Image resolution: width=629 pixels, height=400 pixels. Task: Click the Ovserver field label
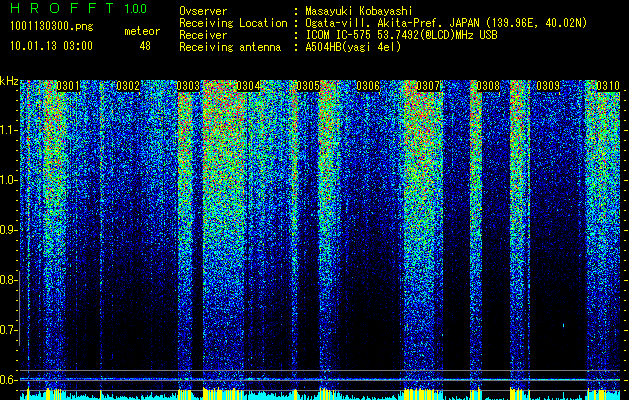click(203, 11)
